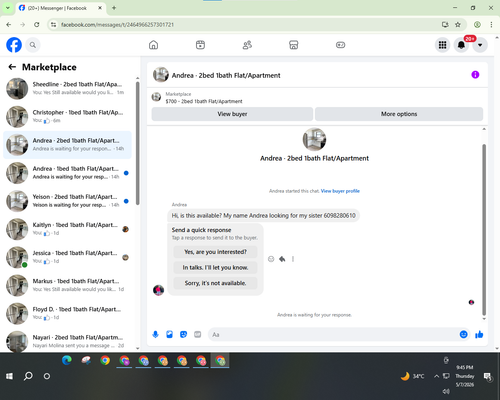Open the Windows Start menu
500x400 pixels.
(x=9, y=376)
